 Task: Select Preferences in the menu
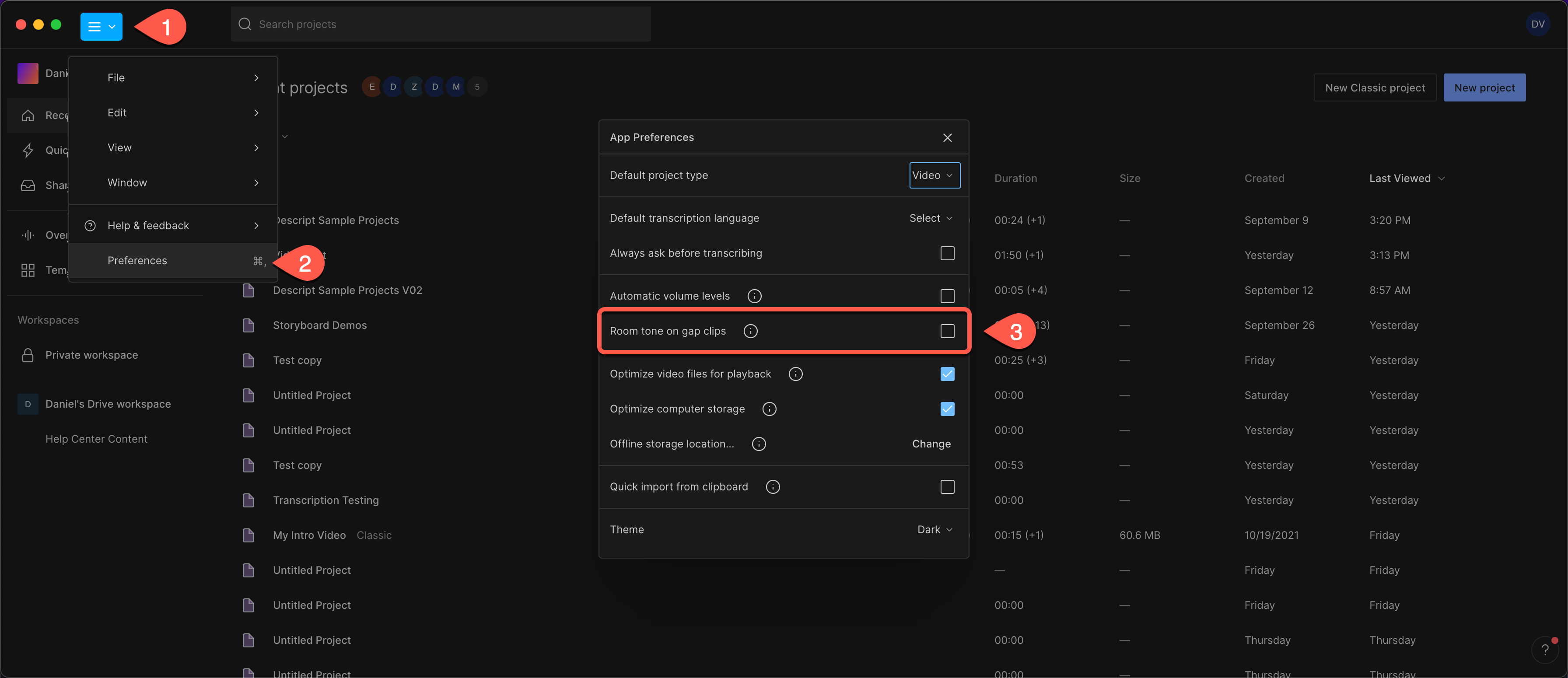pos(137,261)
